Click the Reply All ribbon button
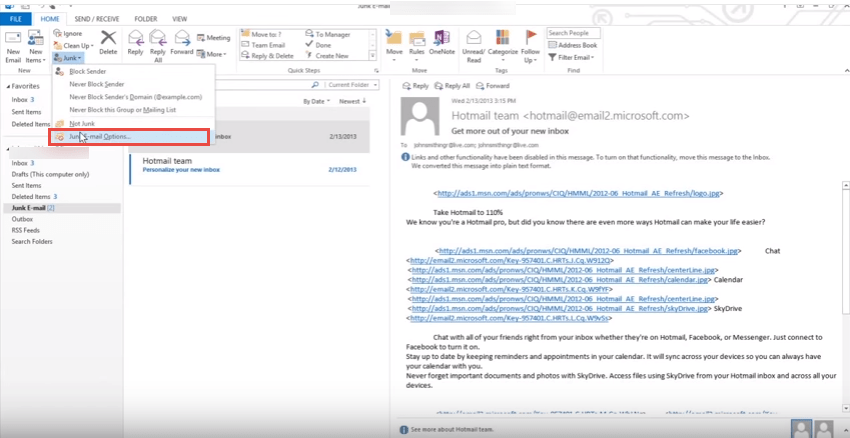The image size is (850, 438). (x=158, y=47)
